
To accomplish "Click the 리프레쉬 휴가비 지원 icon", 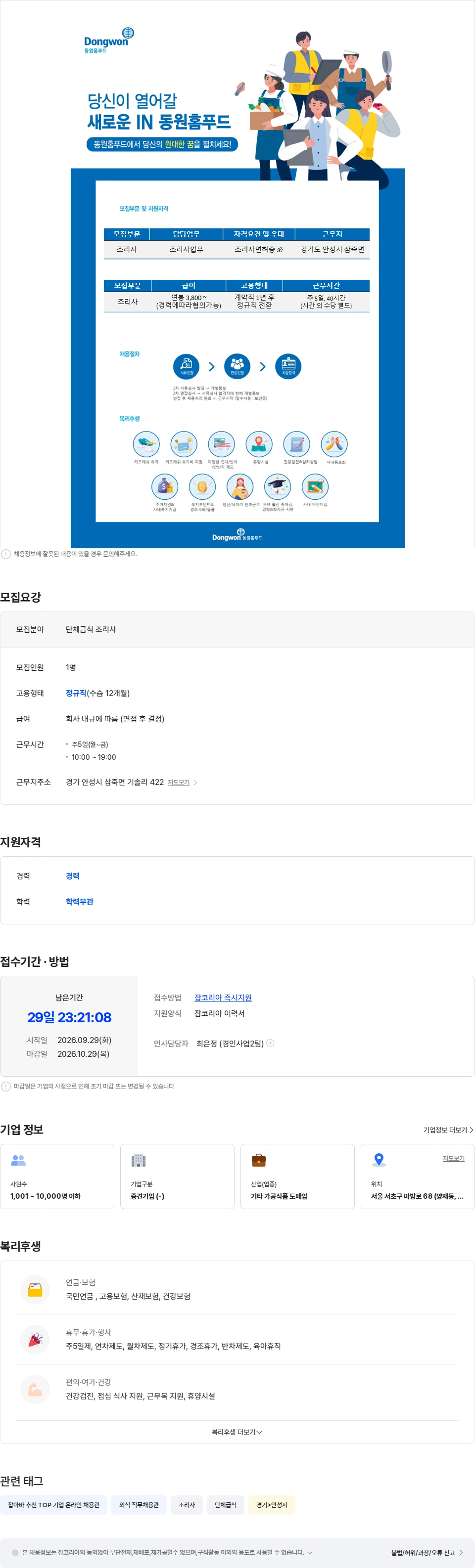I will tap(184, 444).
